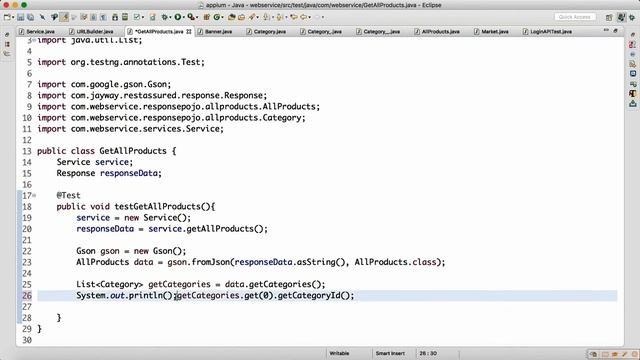640x360 pixels.
Task: Click the New Java Package icon
Action: click(207, 17)
